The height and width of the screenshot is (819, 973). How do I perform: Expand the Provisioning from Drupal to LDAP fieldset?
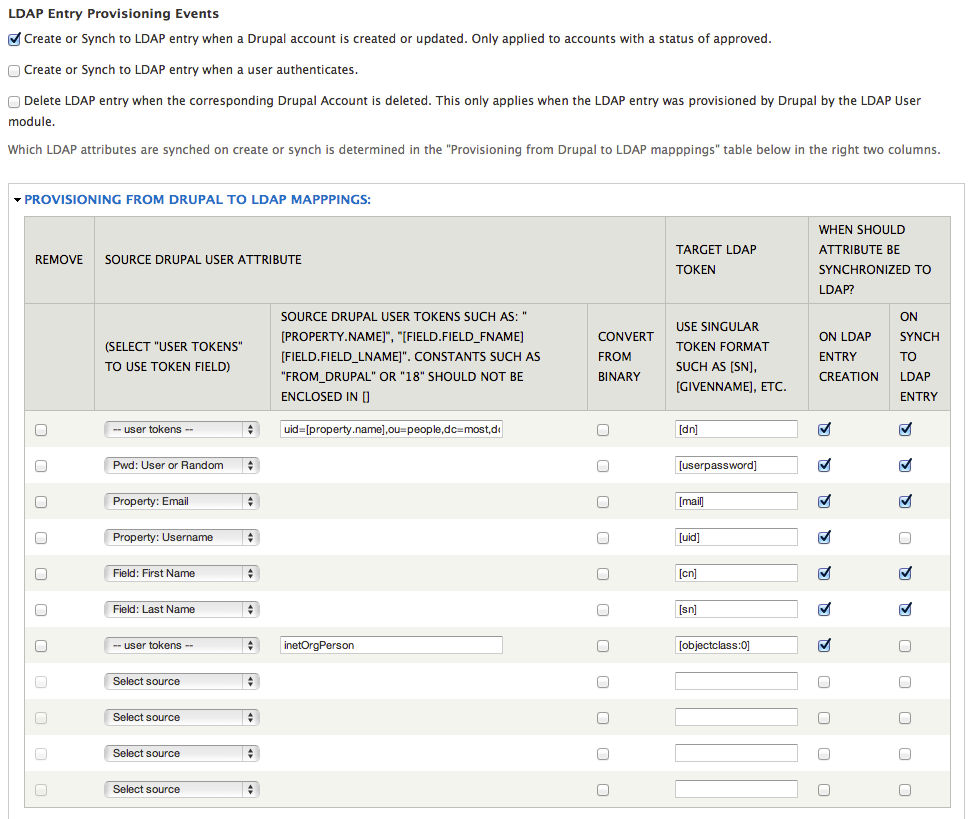point(18,199)
